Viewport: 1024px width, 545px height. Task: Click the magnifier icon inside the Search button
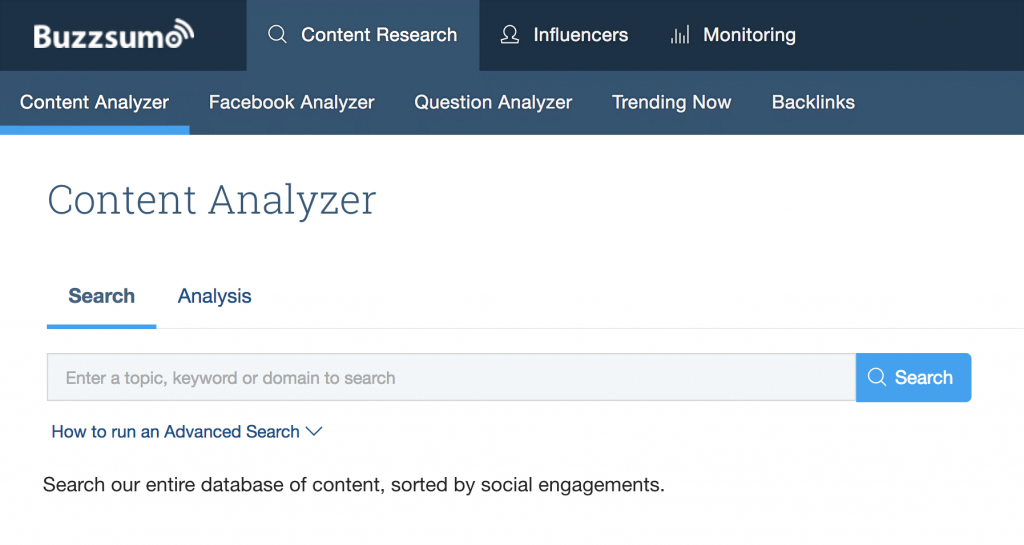pos(877,378)
